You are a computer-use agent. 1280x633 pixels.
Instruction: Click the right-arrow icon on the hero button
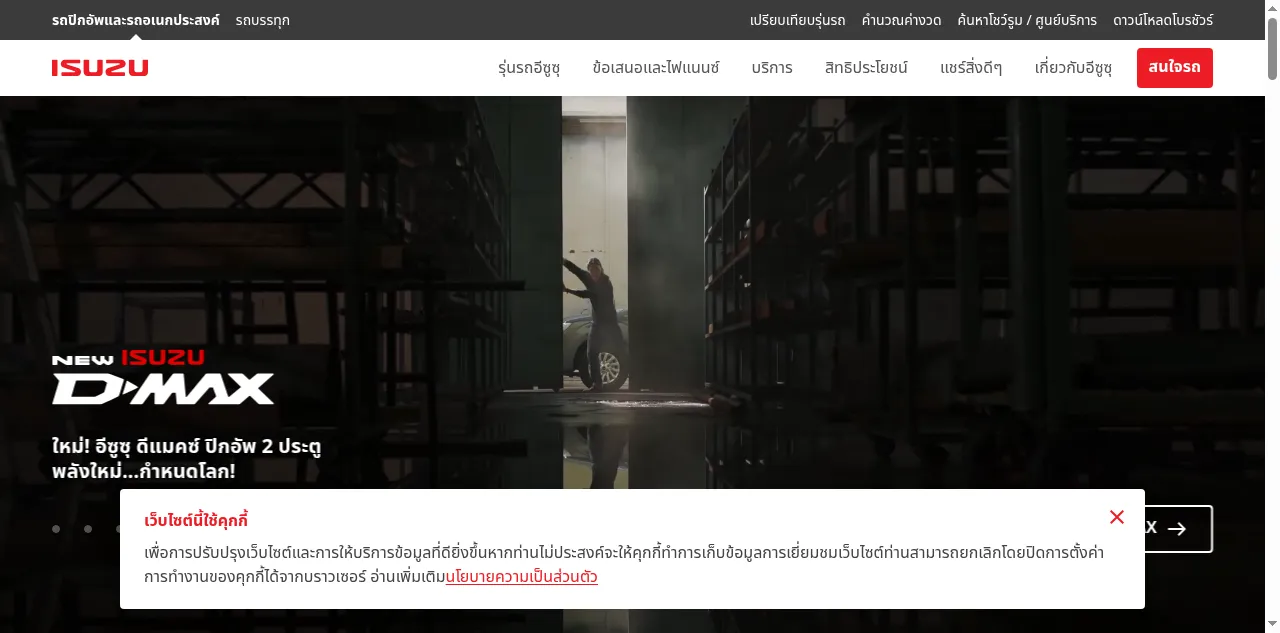(1177, 529)
